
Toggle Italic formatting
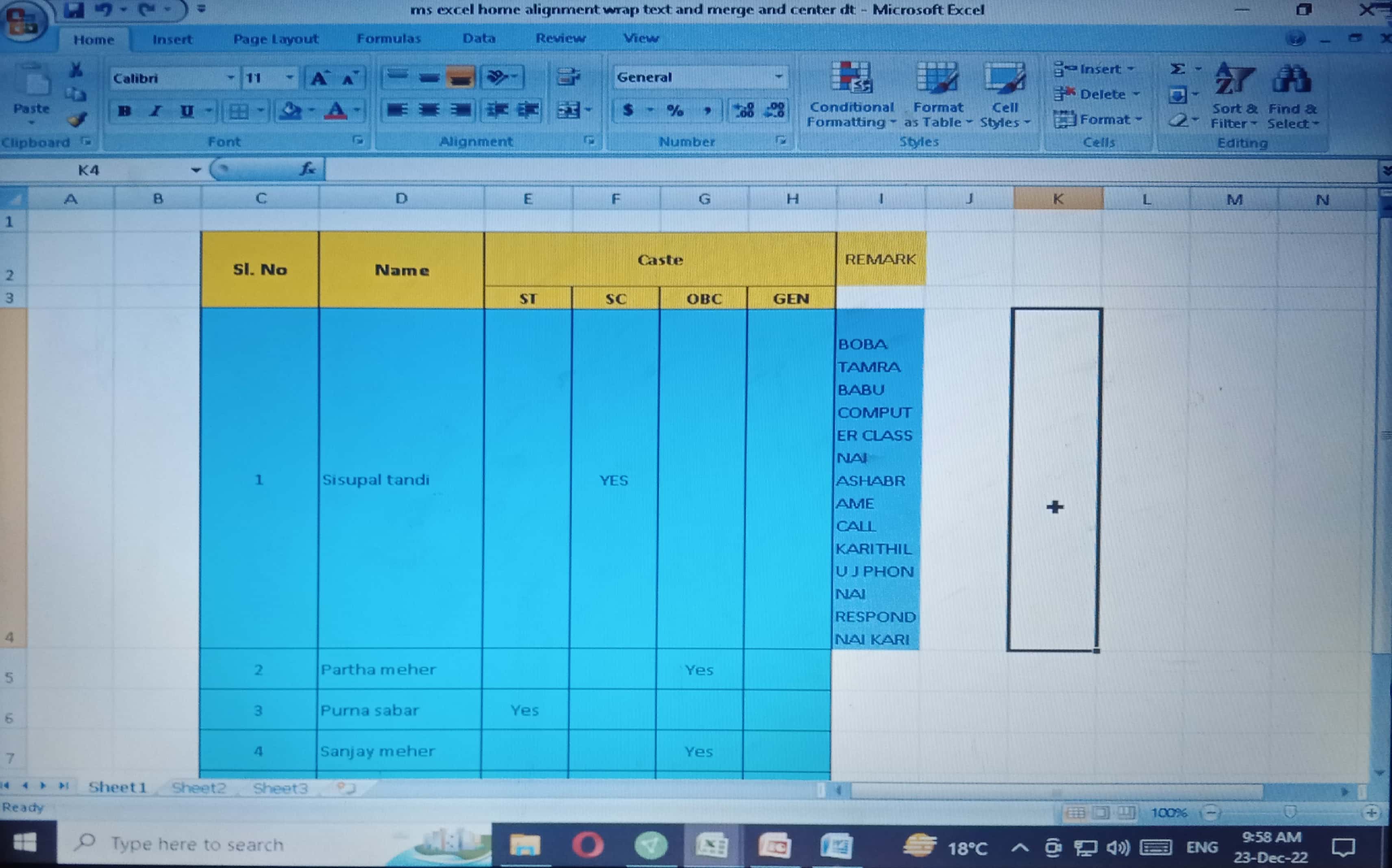pos(155,110)
